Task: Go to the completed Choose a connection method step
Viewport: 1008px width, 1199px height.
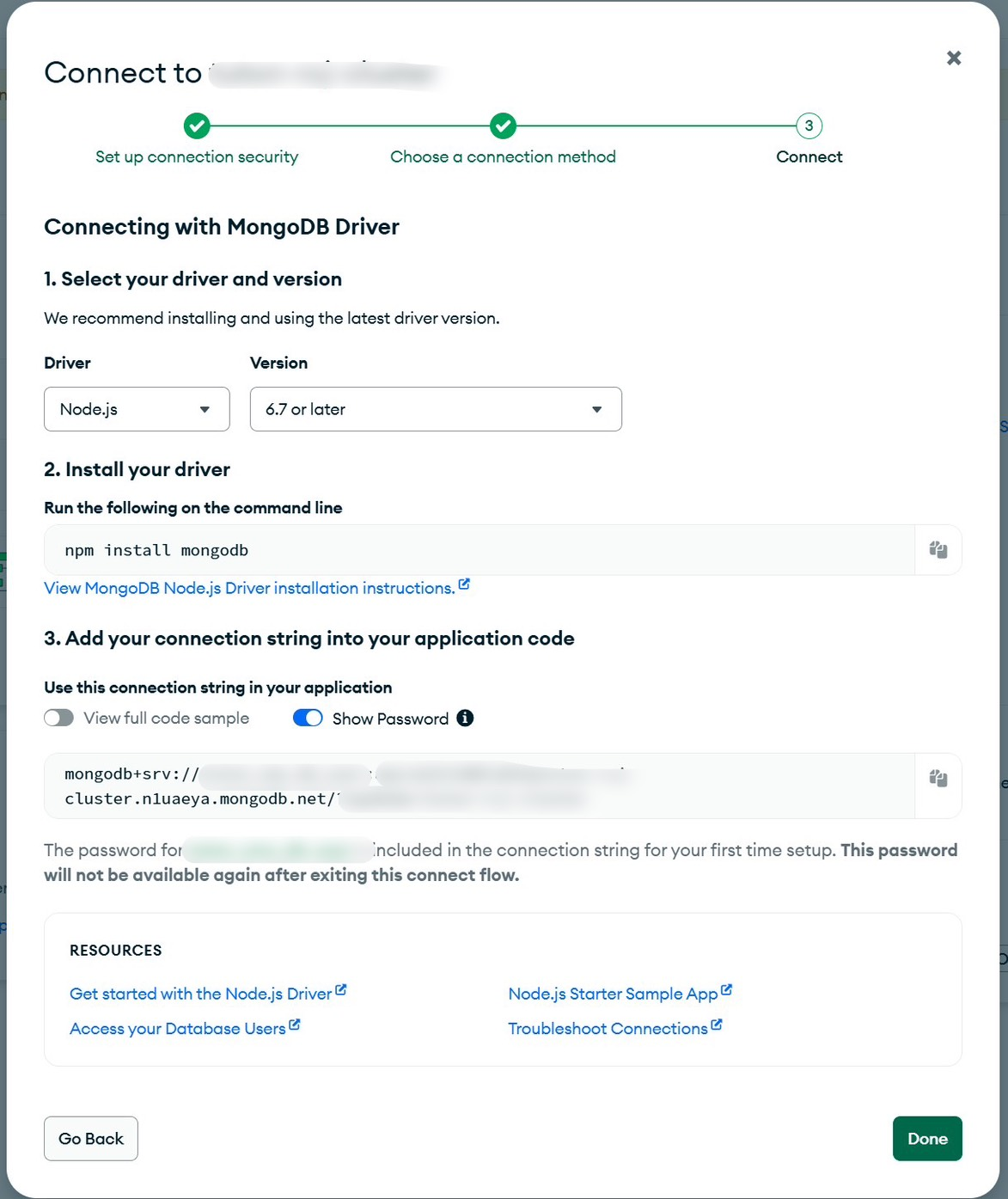Action: click(x=503, y=126)
